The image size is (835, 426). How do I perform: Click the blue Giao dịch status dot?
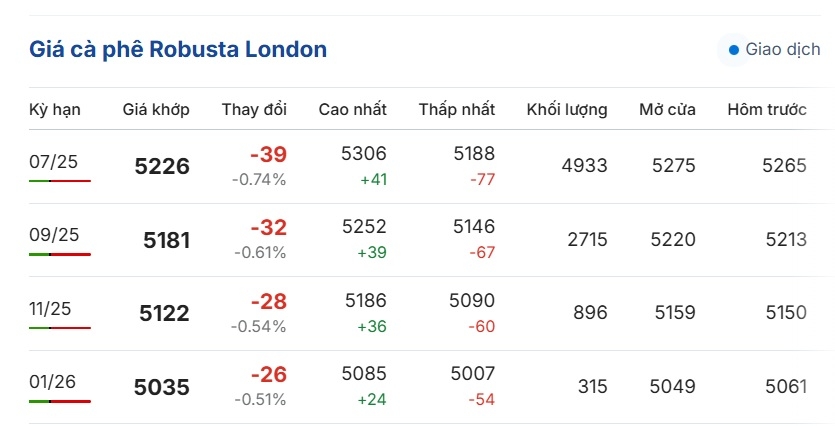(x=734, y=50)
